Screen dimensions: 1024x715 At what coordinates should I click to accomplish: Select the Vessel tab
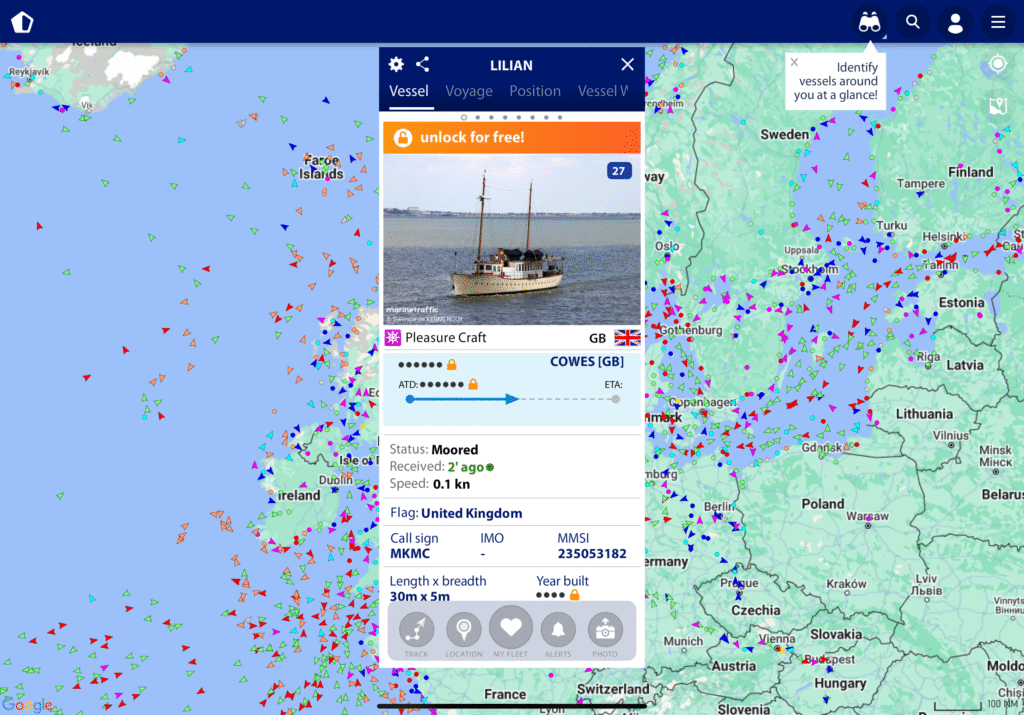[x=409, y=91]
